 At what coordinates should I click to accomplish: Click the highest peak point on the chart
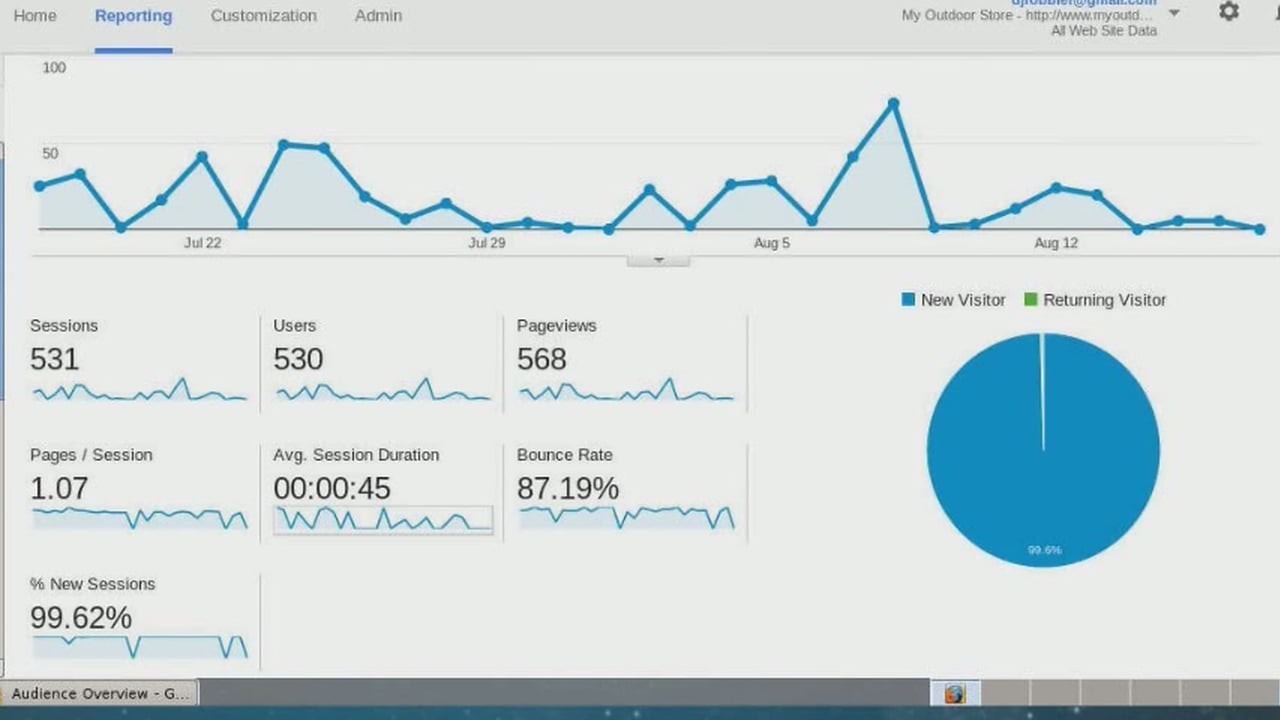893,104
